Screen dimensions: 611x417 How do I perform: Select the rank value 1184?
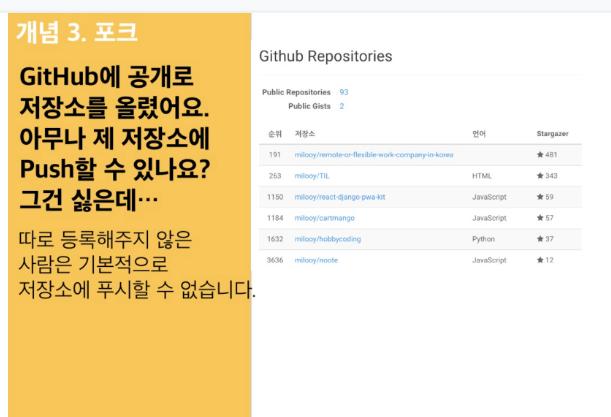pyautogui.click(x=275, y=218)
